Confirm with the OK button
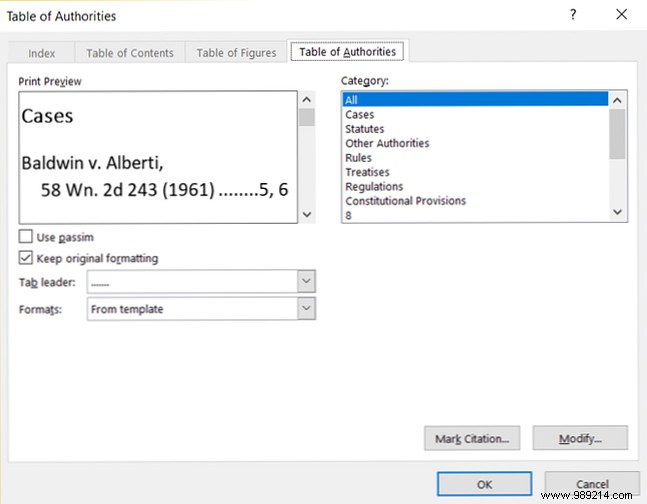The width and height of the screenshot is (647, 504). click(484, 484)
